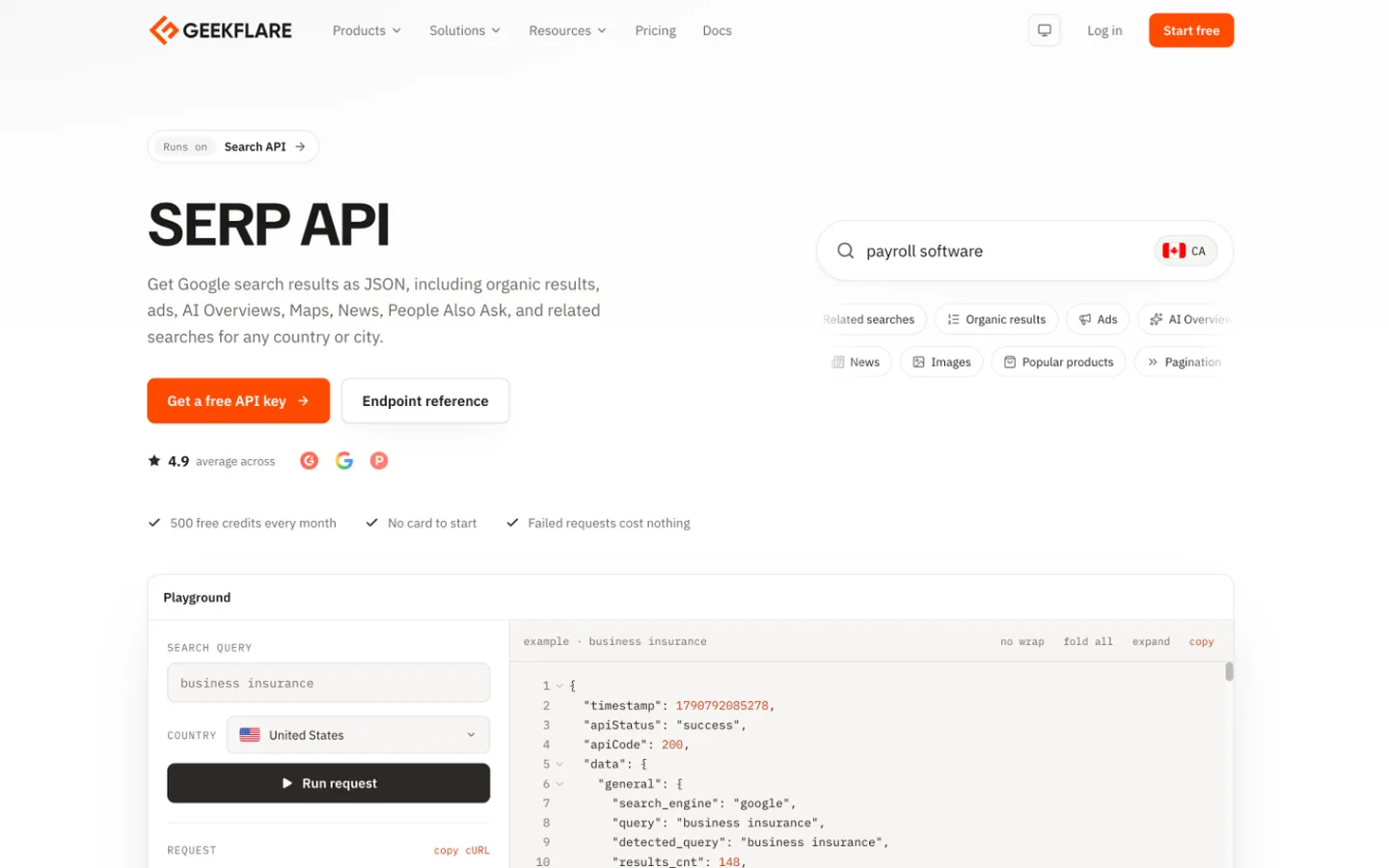1389x868 pixels.
Task: Click the Log in link
Action: pos(1104,31)
